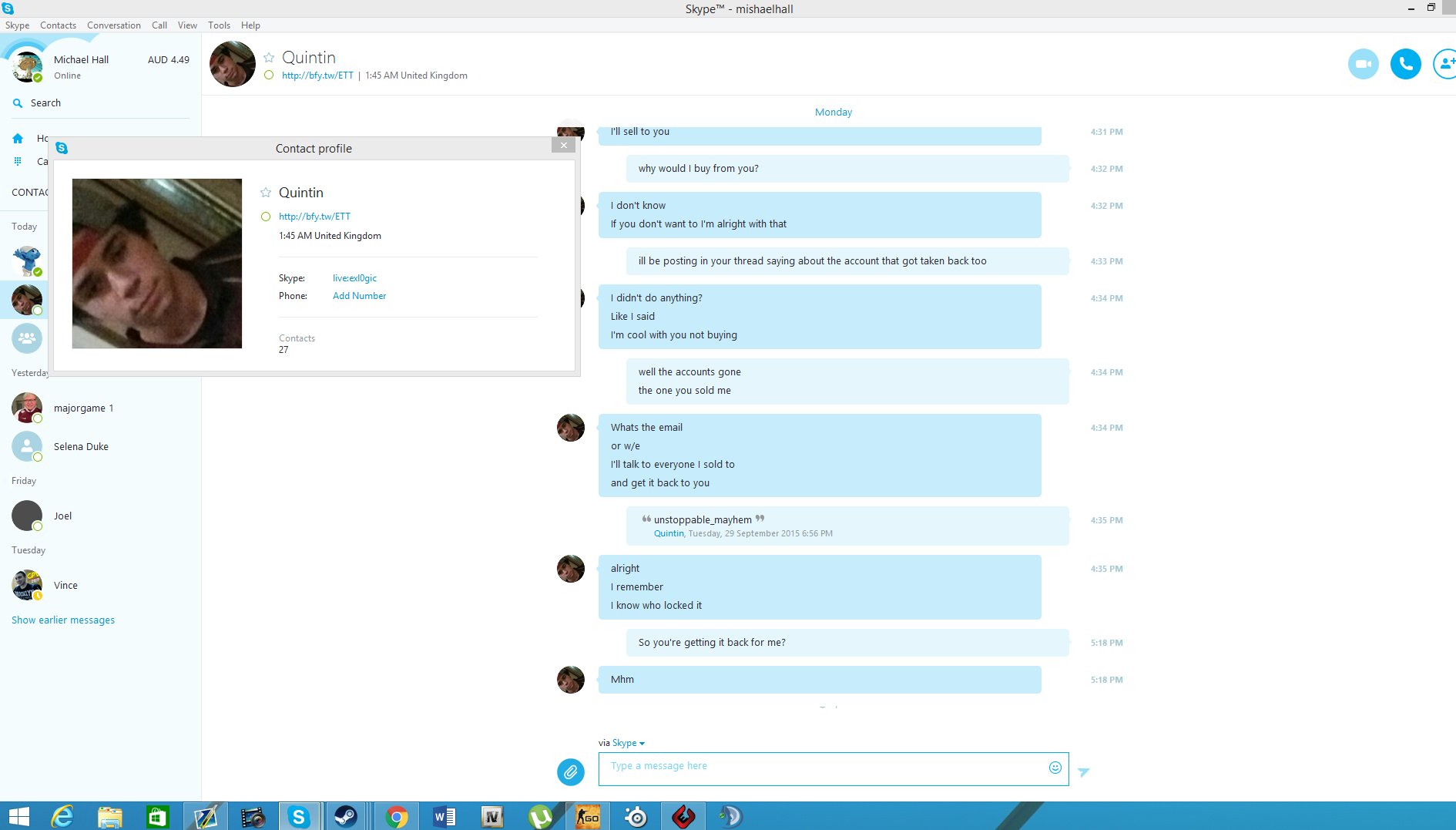Toggle favorite star in Contact profile dialog
Viewport: 1456px width, 830px height.
click(266, 193)
